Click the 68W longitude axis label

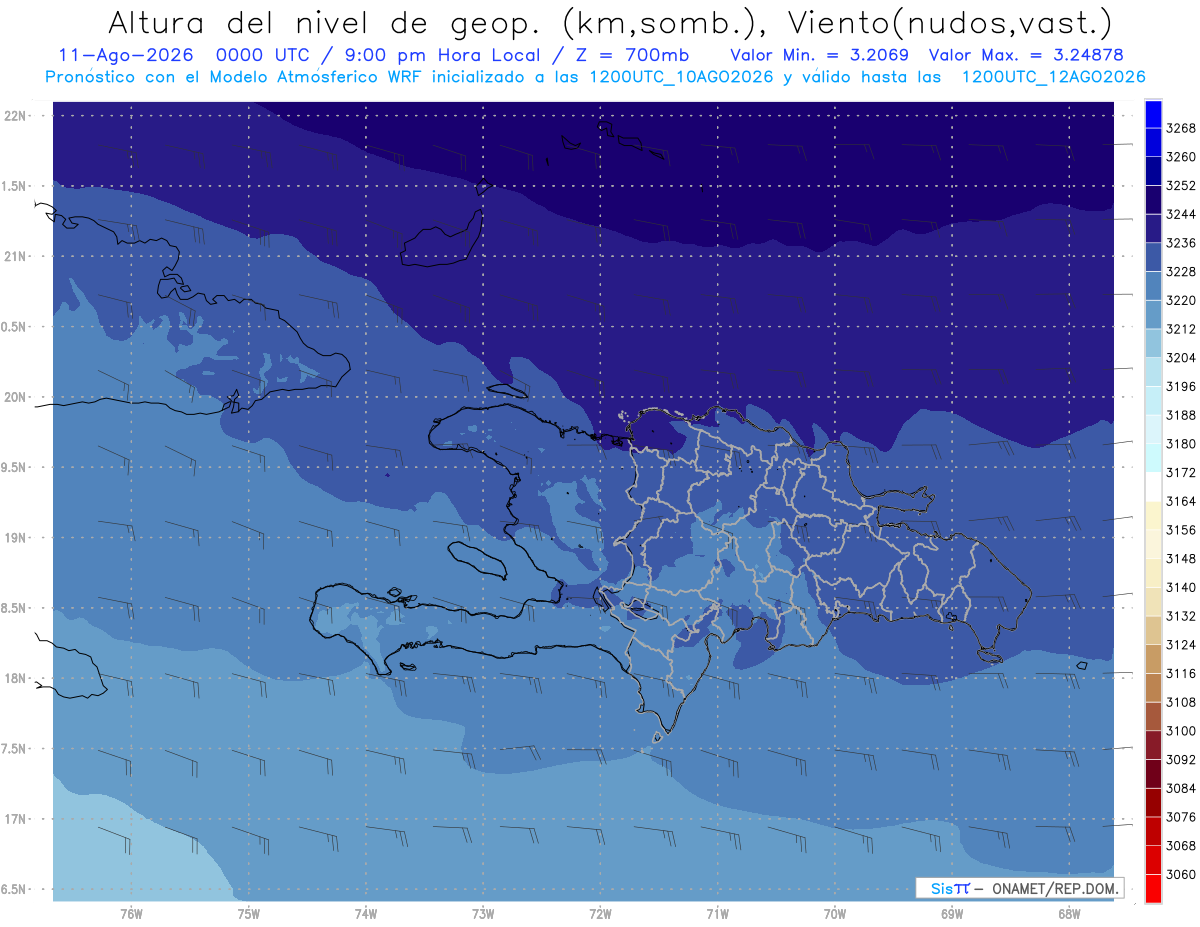click(x=1068, y=913)
